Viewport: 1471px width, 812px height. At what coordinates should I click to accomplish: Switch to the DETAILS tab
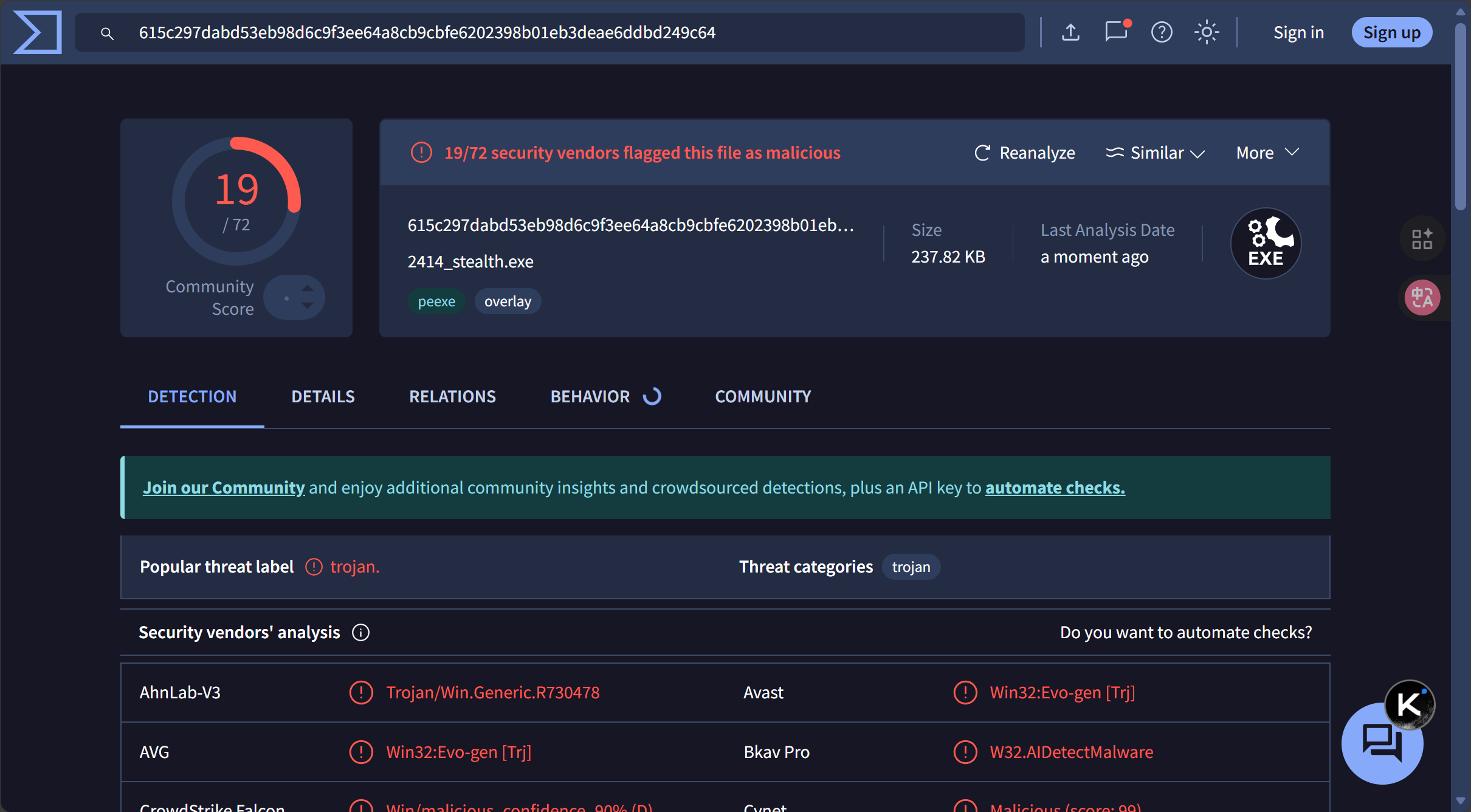pos(323,397)
